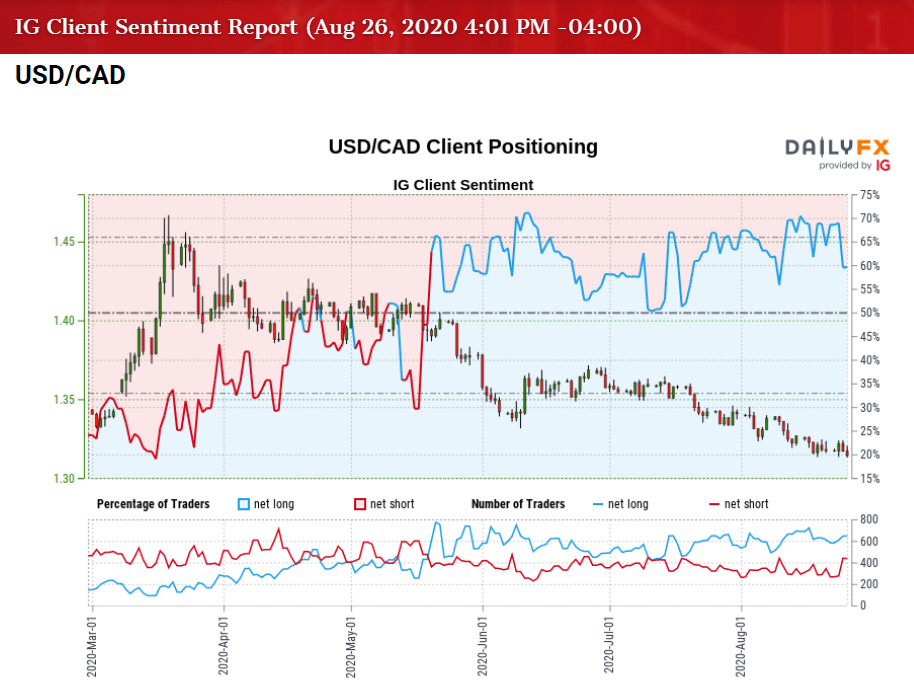This screenshot has height=694, width=914.
Task: Click the 55% sentiment axis label
Action: pyautogui.click(x=870, y=290)
